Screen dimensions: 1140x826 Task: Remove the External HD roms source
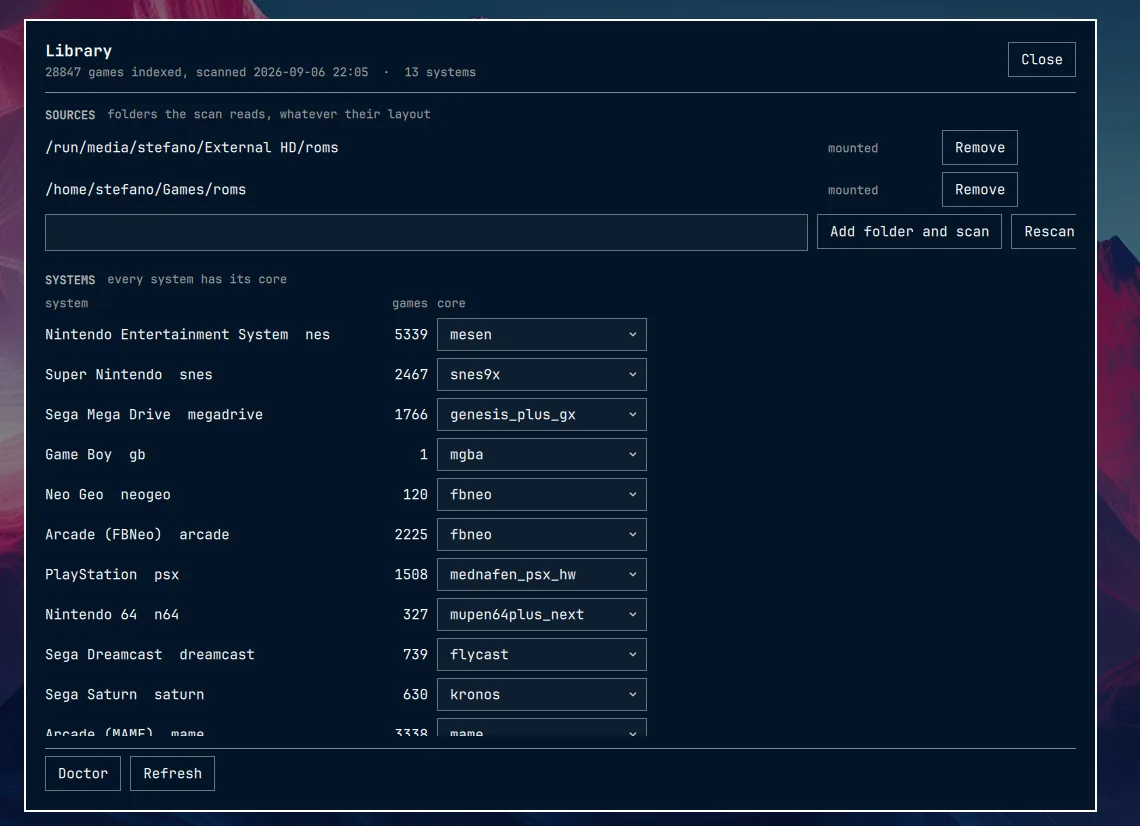point(979,148)
